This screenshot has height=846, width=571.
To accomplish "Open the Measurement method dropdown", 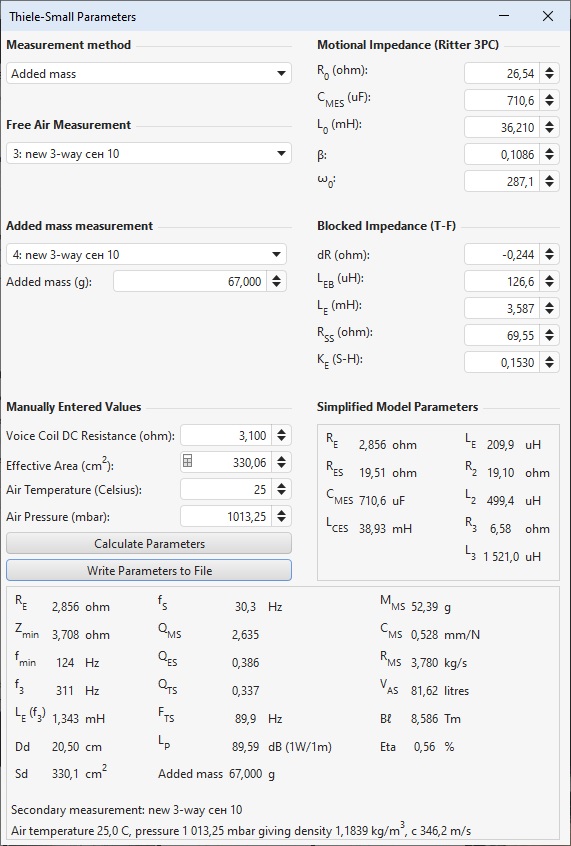I will pyautogui.click(x=149, y=73).
